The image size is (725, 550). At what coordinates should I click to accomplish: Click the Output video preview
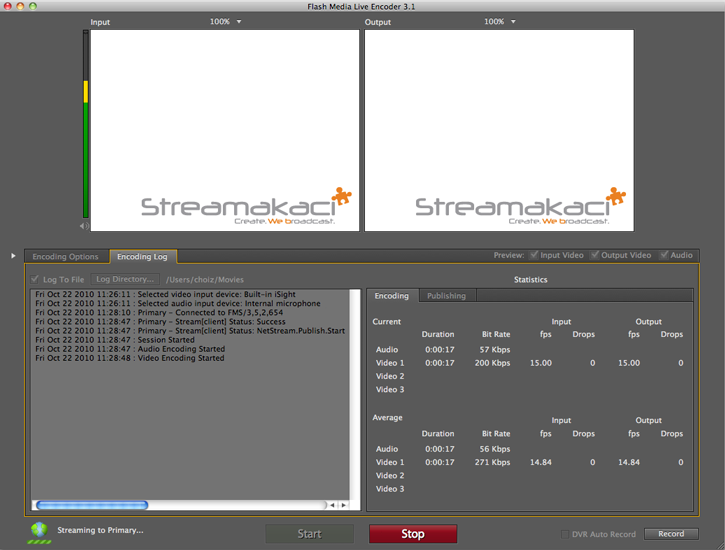click(x=499, y=130)
